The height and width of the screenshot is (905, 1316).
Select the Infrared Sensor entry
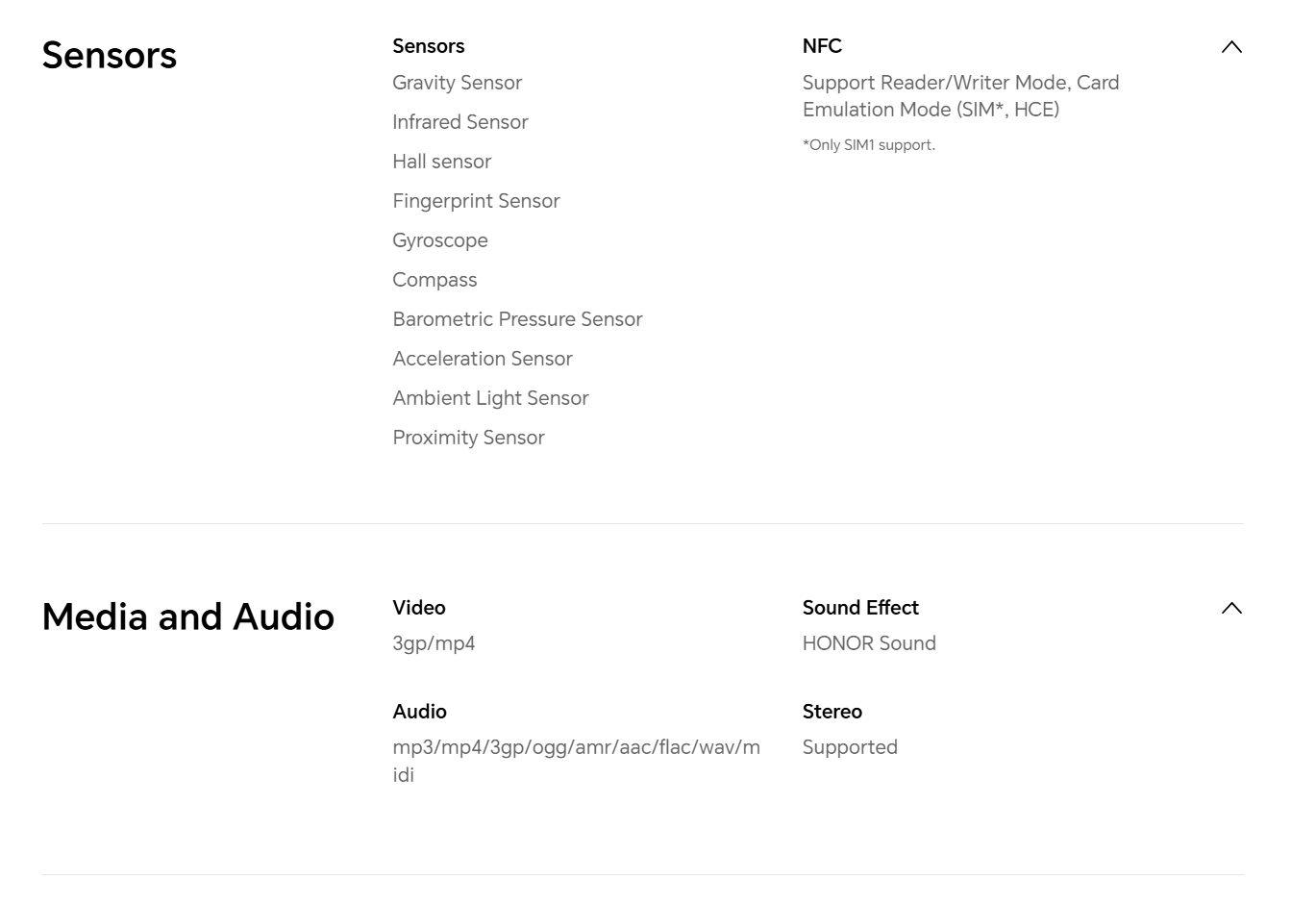pos(459,122)
